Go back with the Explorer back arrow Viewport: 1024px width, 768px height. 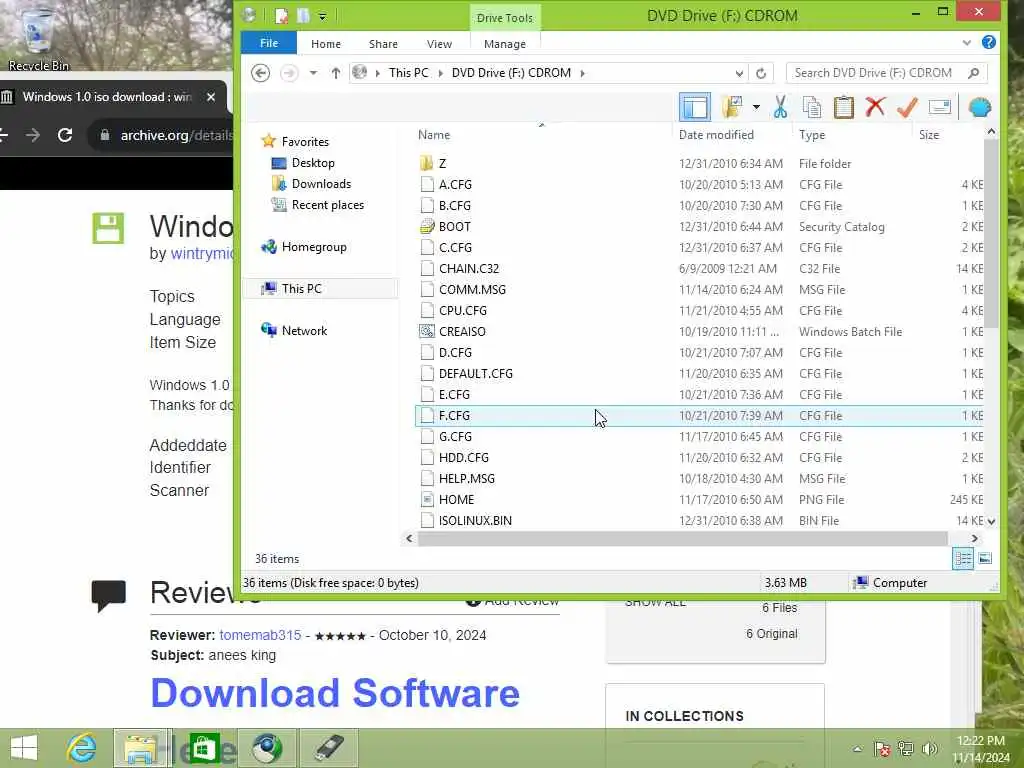[261, 72]
